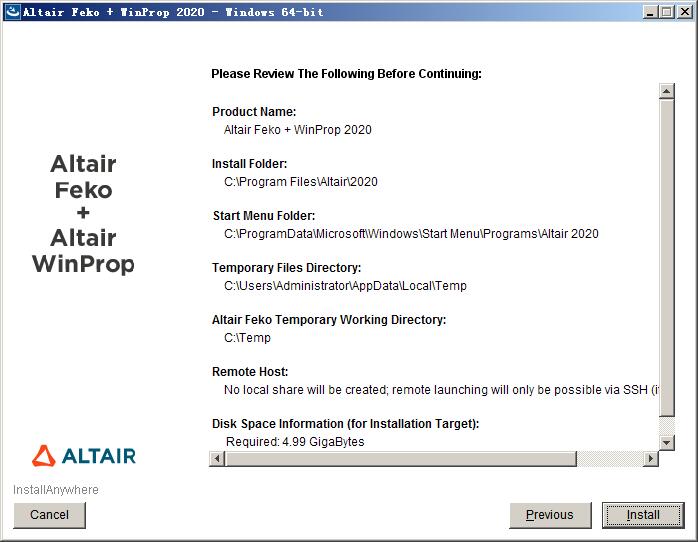Close the installer window
This screenshot has width=698, height=542.
click(685, 12)
